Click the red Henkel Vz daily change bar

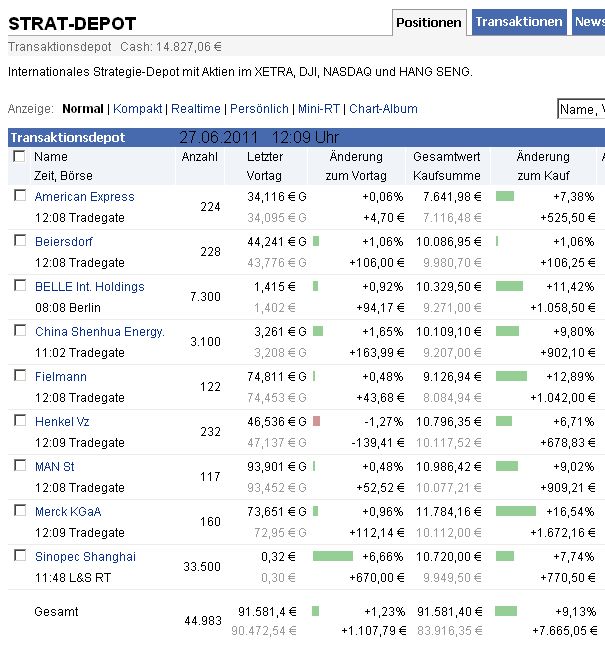[317, 421]
